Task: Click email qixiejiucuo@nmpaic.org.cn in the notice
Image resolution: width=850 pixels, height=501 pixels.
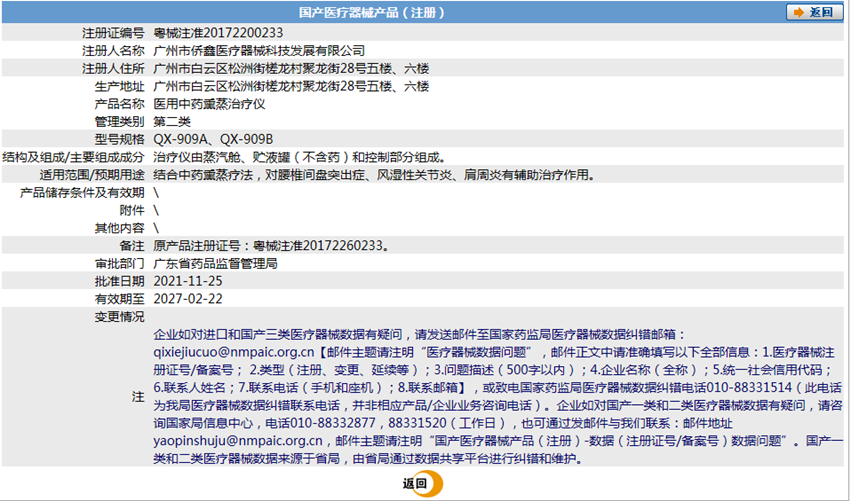Action: tap(234, 352)
